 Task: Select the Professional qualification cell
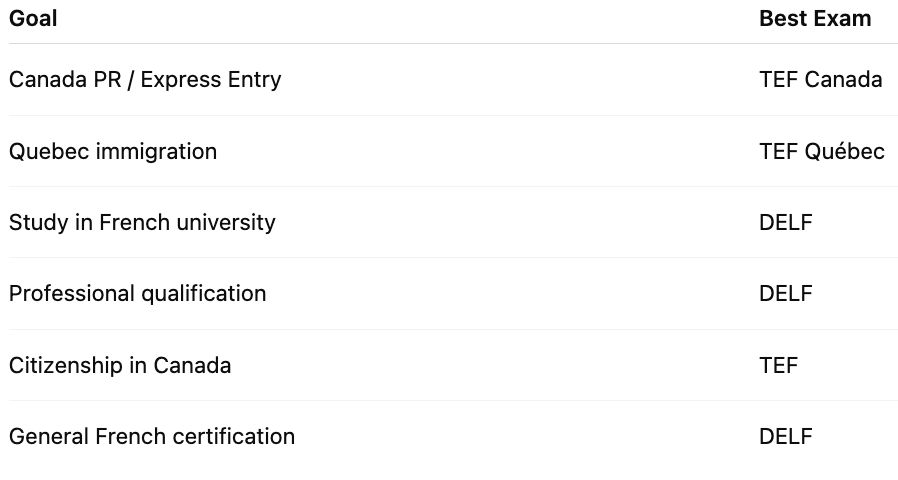point(137,294)
